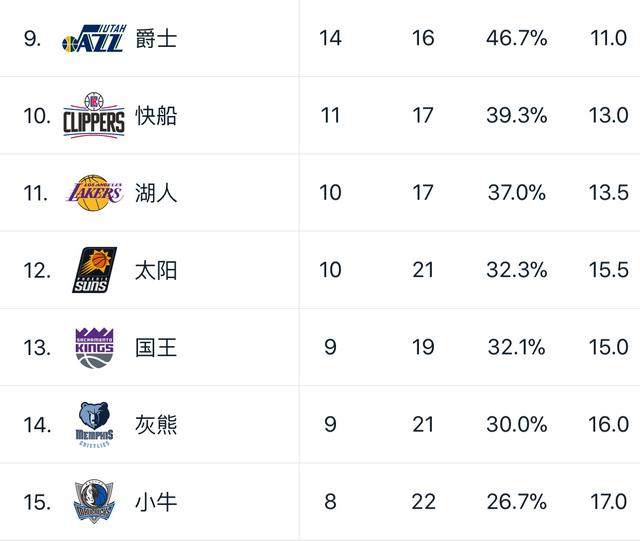Select the 太阳 team name

[x=156, y=270]
